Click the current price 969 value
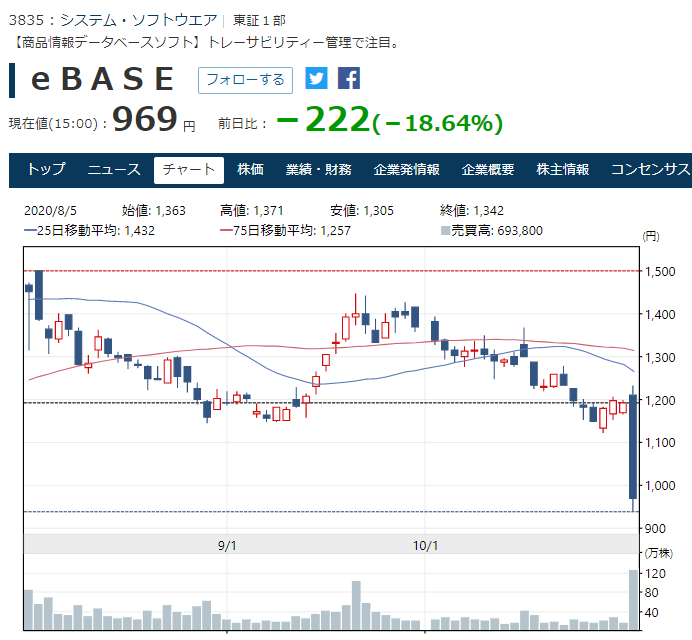 [x=145, y=119]
